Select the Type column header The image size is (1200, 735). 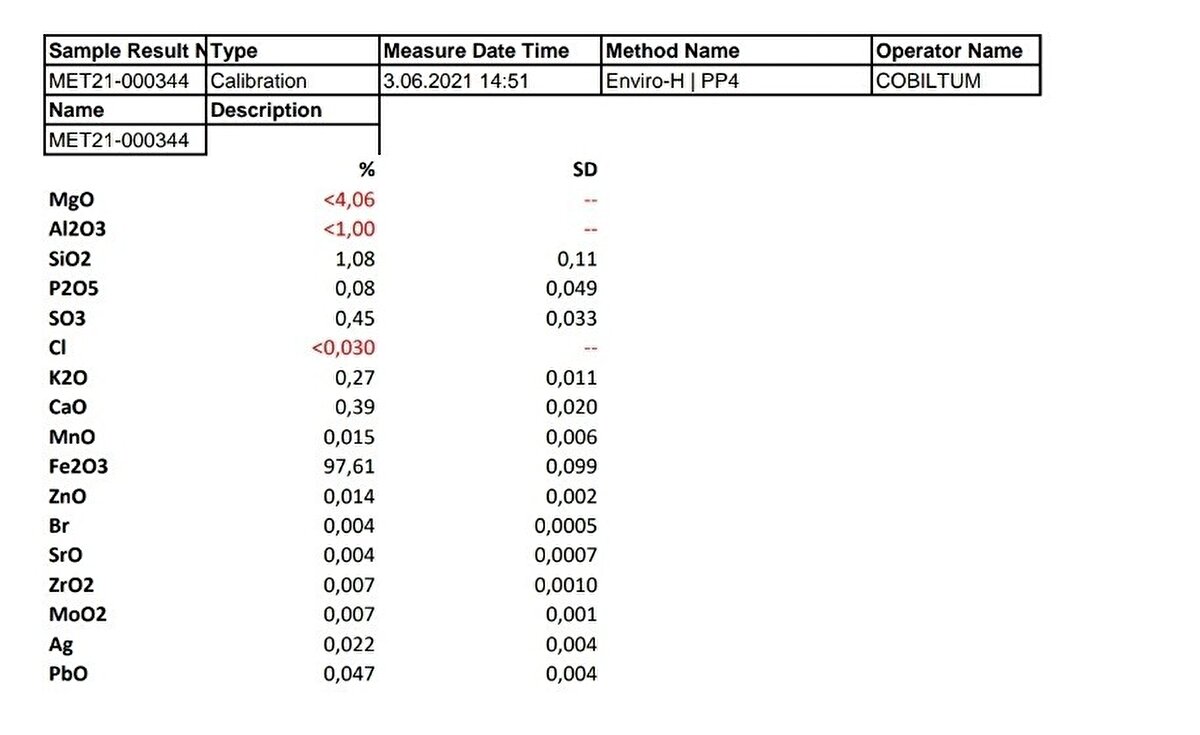point(293,51)
